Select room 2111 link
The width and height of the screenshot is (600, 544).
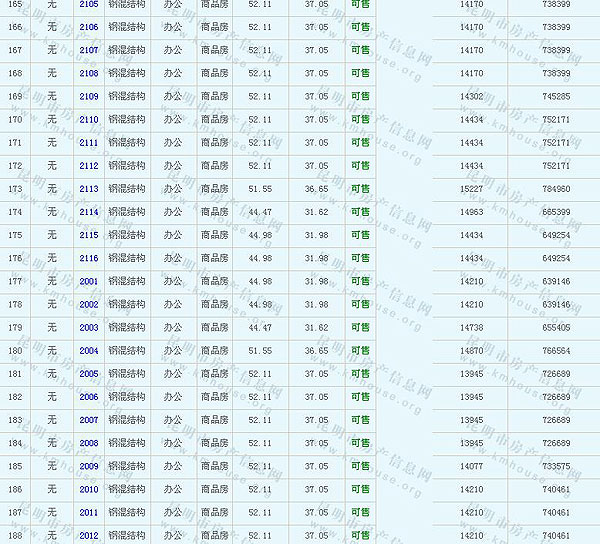coord(88,143)
